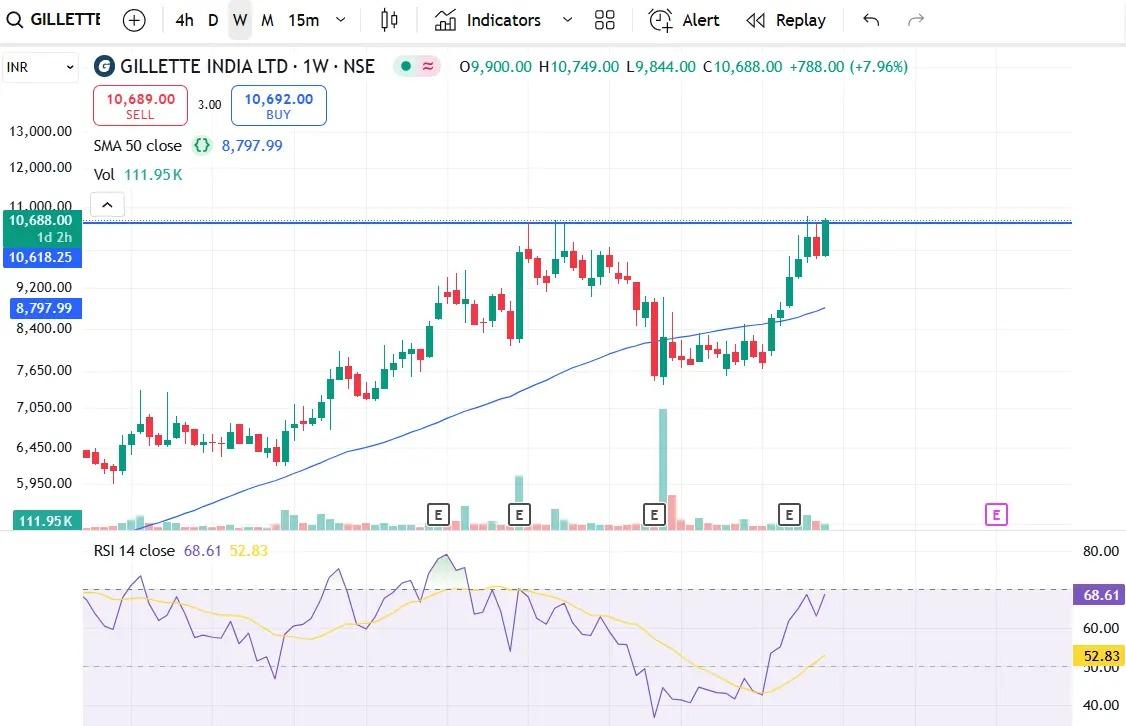Collapse the indicator legend with arrow button
This screenshot has width=1126, height=726.
coord(107,205)
